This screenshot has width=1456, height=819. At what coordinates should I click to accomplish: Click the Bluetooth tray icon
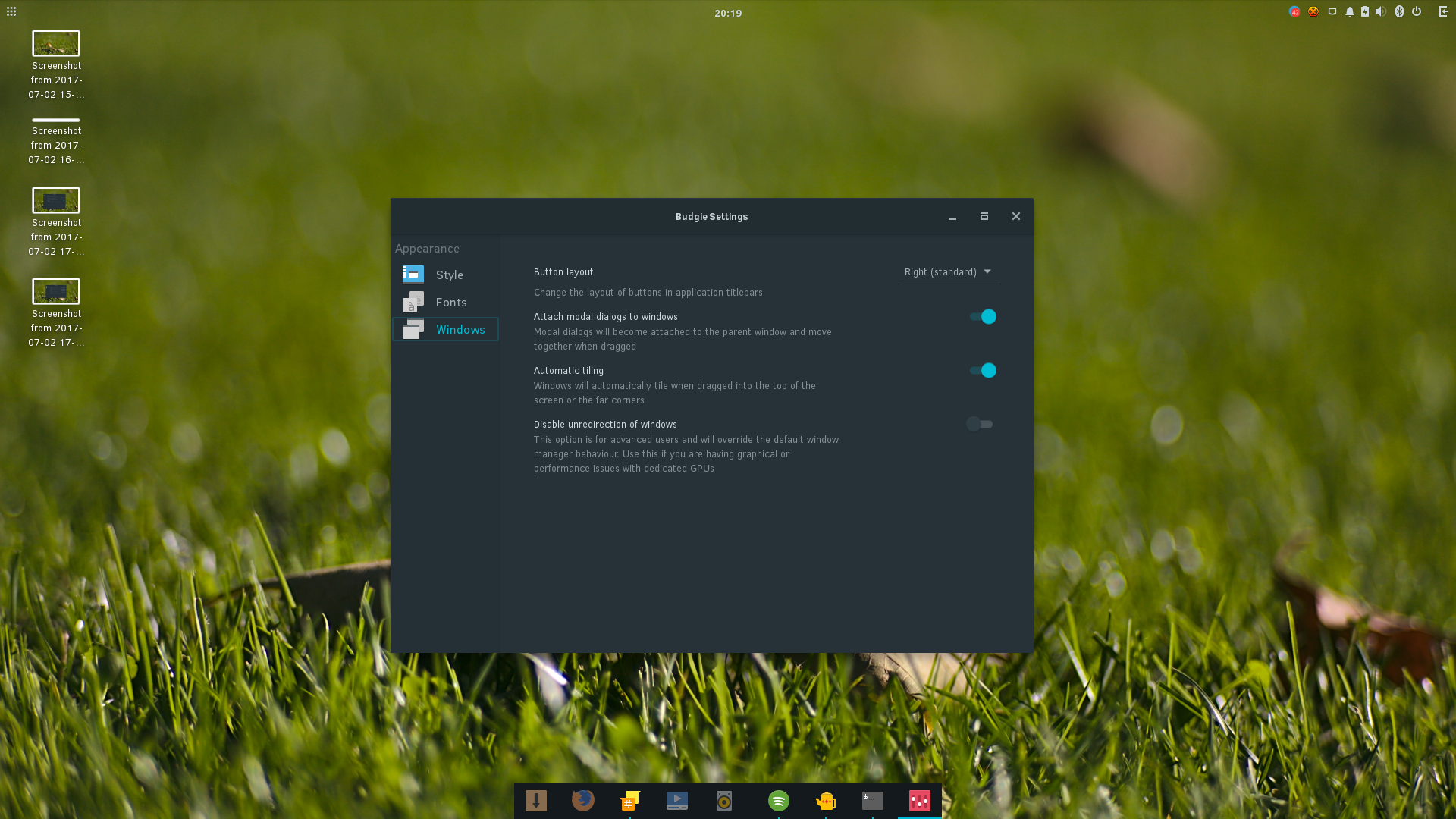click(x=1399, y=11)
